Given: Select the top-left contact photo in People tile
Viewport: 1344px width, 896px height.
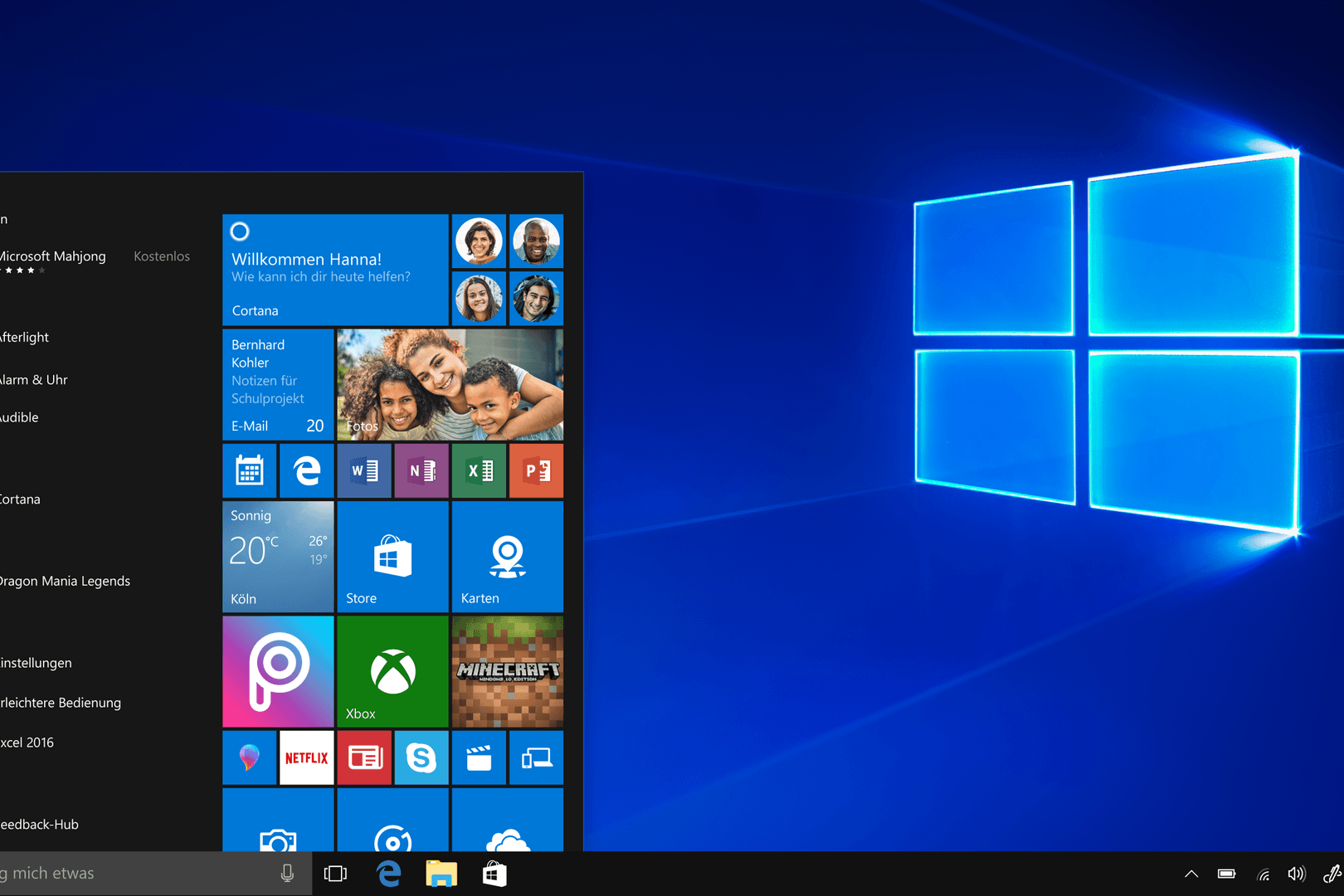Looking at the screenshot, I should 479,241.
